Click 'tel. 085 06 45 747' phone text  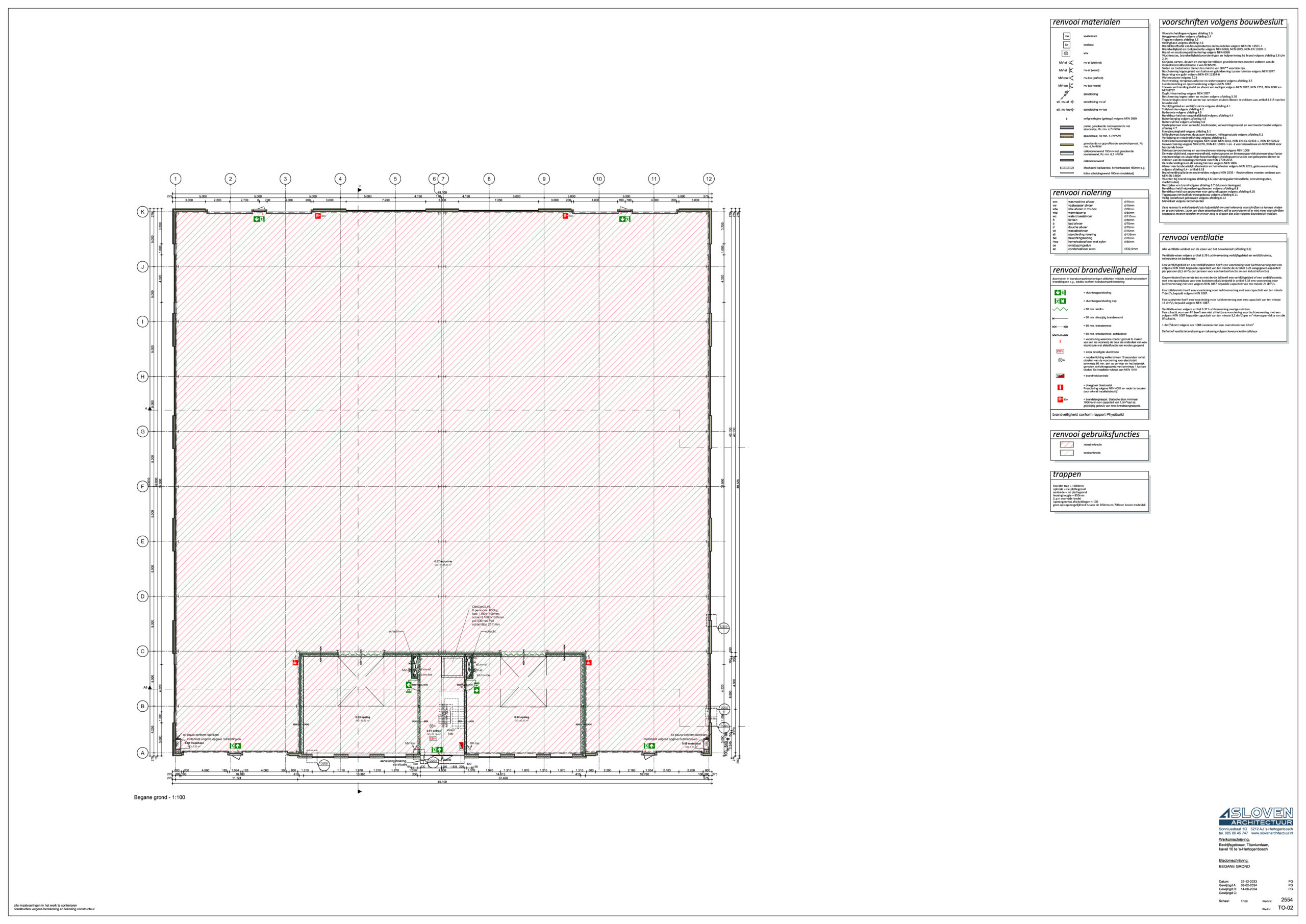click(1233, 834)
